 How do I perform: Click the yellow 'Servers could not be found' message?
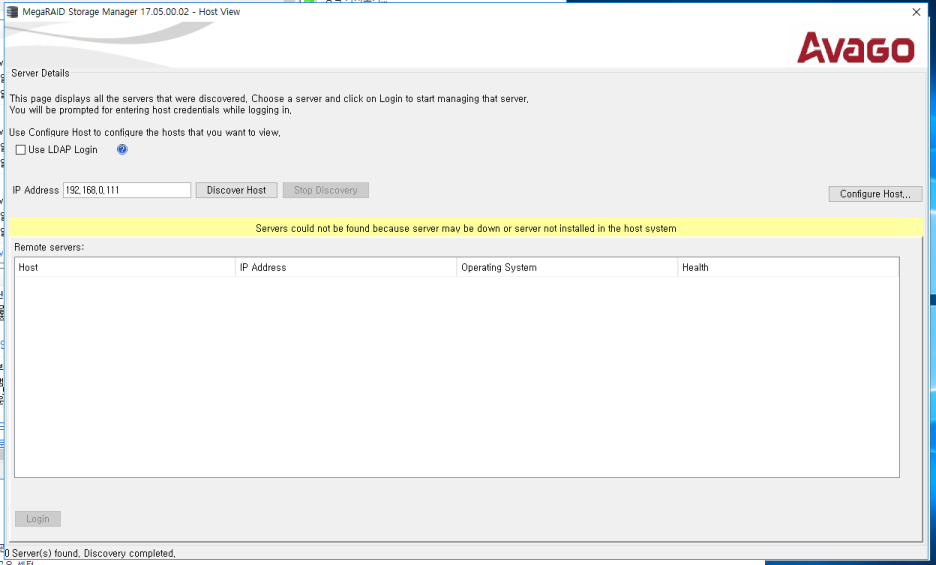[x=466, y=228]
